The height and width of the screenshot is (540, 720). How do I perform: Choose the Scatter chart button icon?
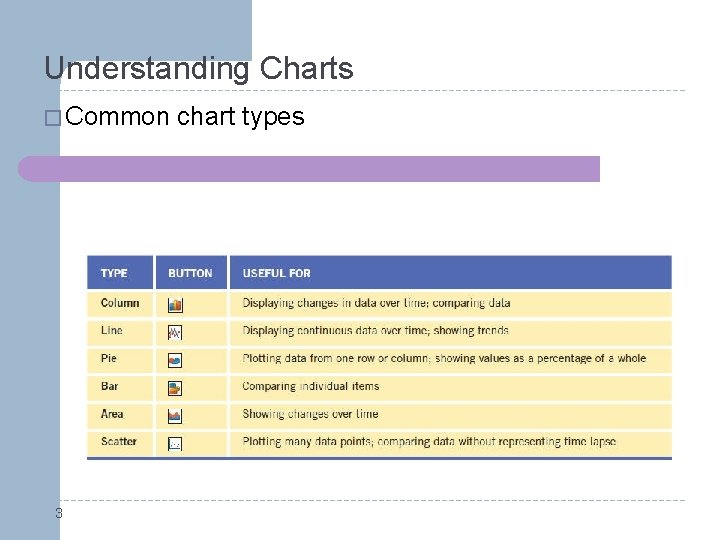pos(175,443)
